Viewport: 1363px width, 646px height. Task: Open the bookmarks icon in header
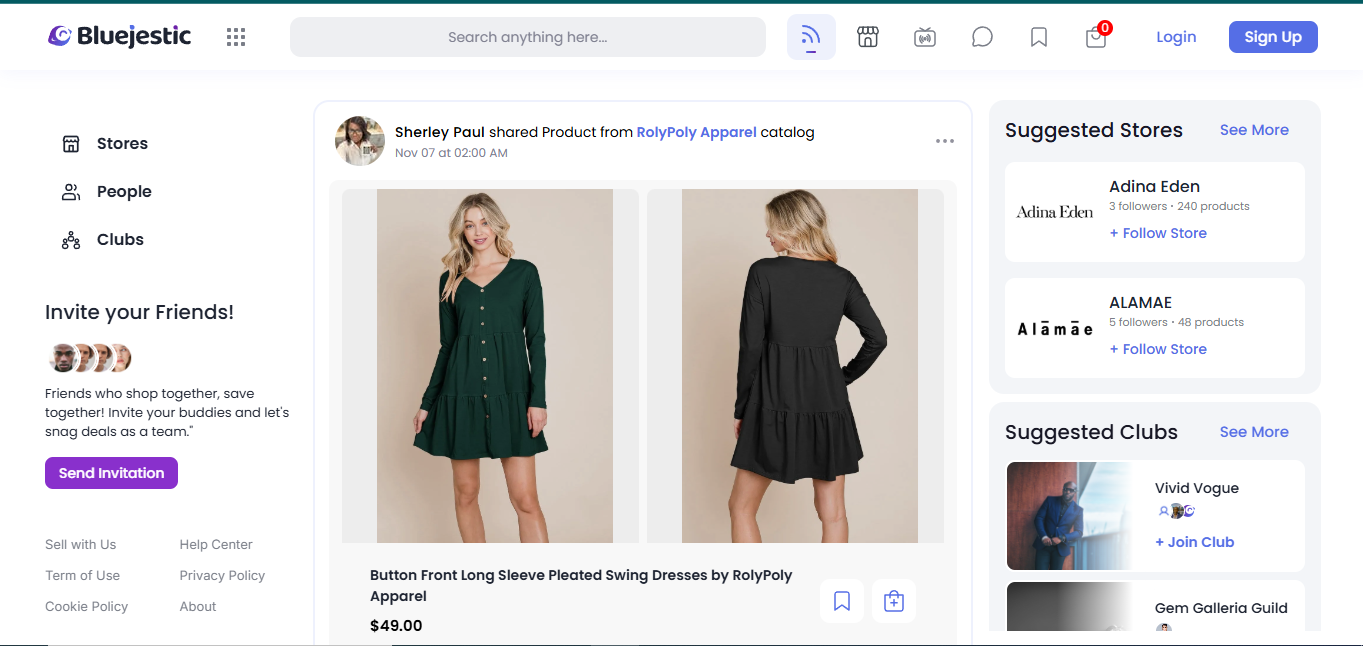1039,37
